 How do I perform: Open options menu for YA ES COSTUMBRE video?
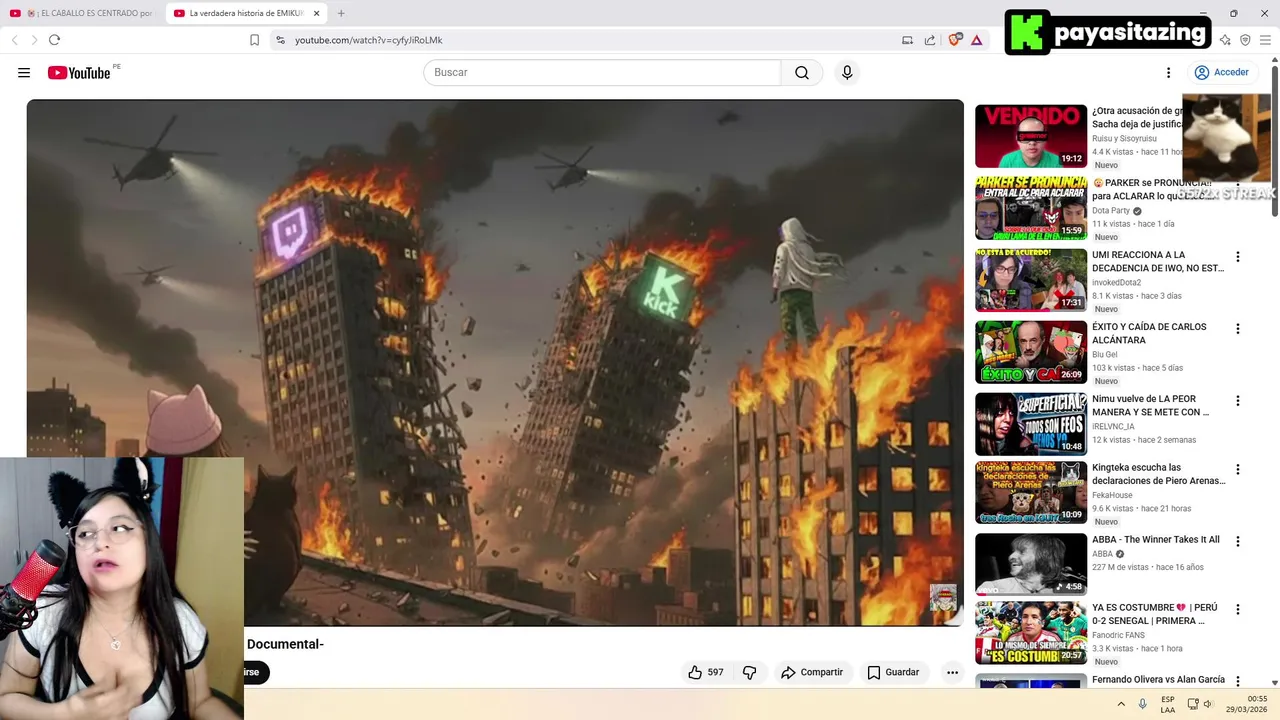click(x=1237, y=609)
